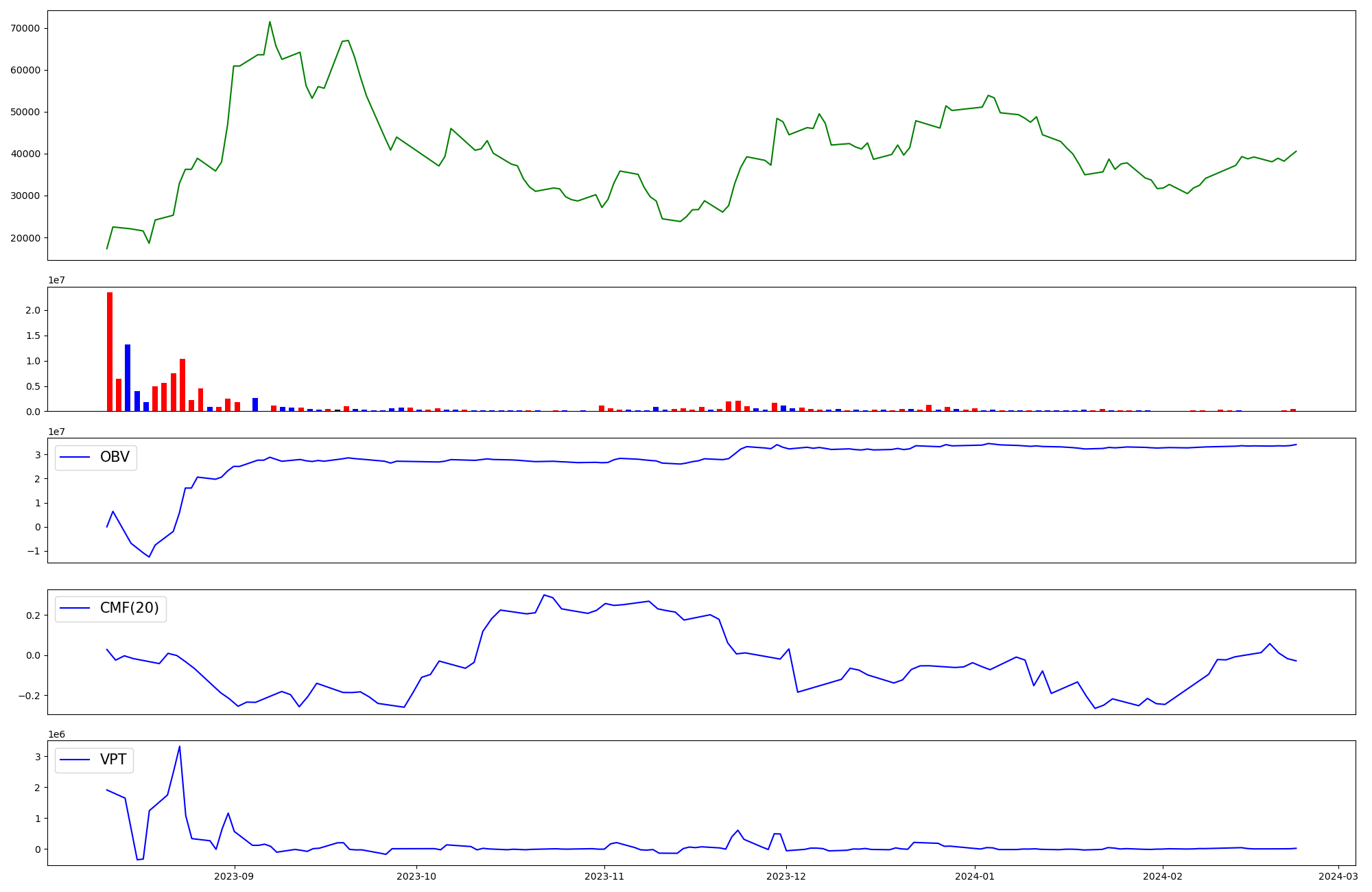Click the 20000 price axis label
The image size is (1372, 892).
point(25,238)
